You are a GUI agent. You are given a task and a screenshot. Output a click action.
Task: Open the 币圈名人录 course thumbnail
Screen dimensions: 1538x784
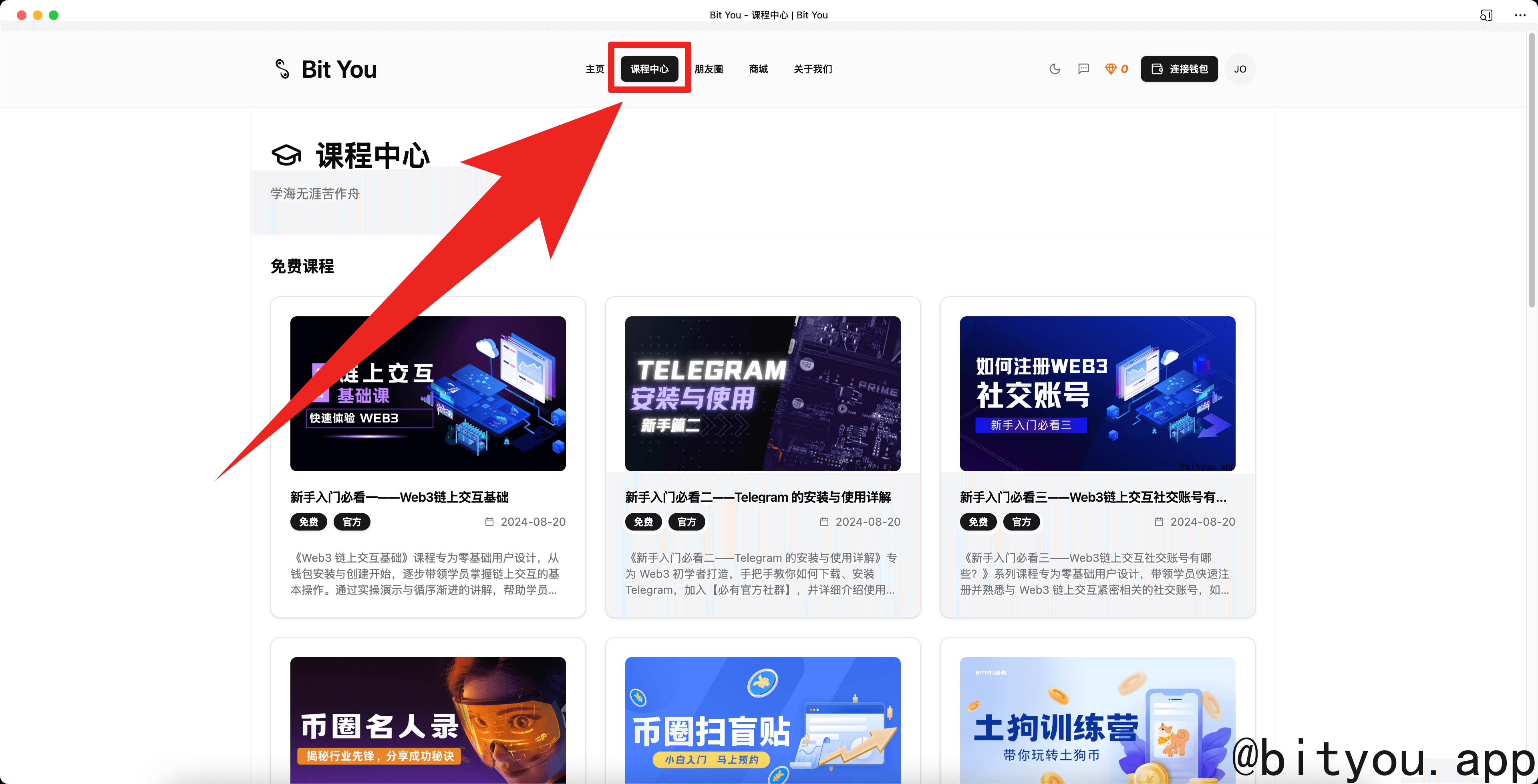point(428,720)
